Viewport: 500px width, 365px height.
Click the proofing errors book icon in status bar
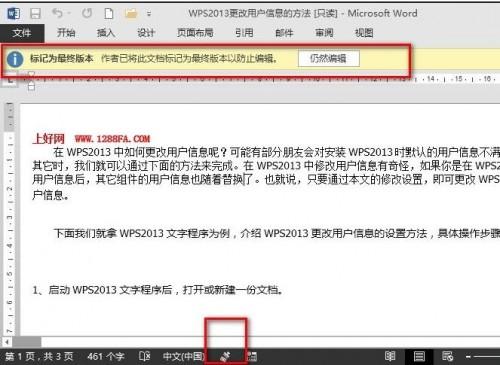pos(144,356)
